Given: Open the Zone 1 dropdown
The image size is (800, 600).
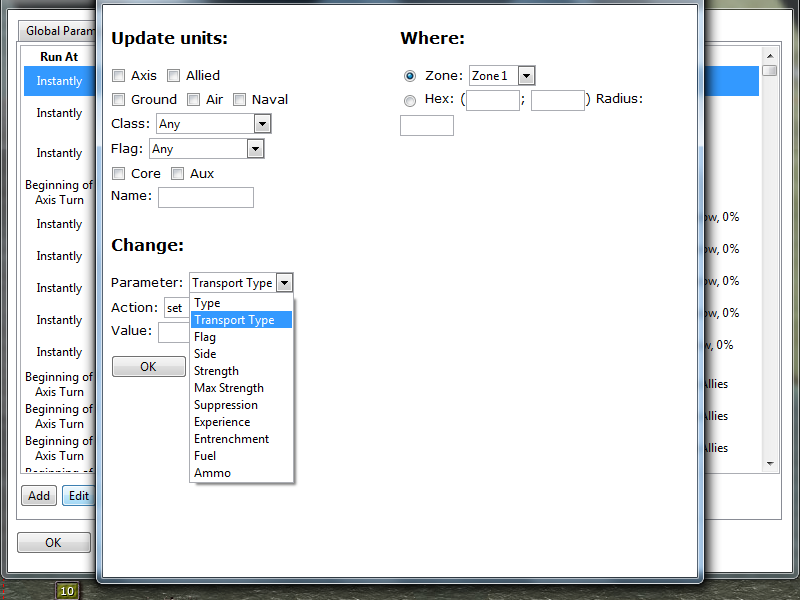Looking at the screenshot, I should click(526, 76).
